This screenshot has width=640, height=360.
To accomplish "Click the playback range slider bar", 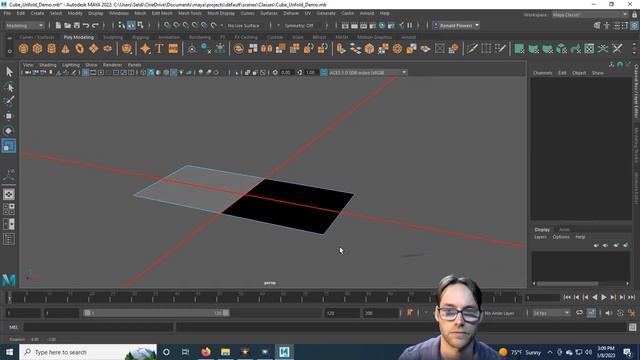I will pyautogui.click(x=156, y=313).
